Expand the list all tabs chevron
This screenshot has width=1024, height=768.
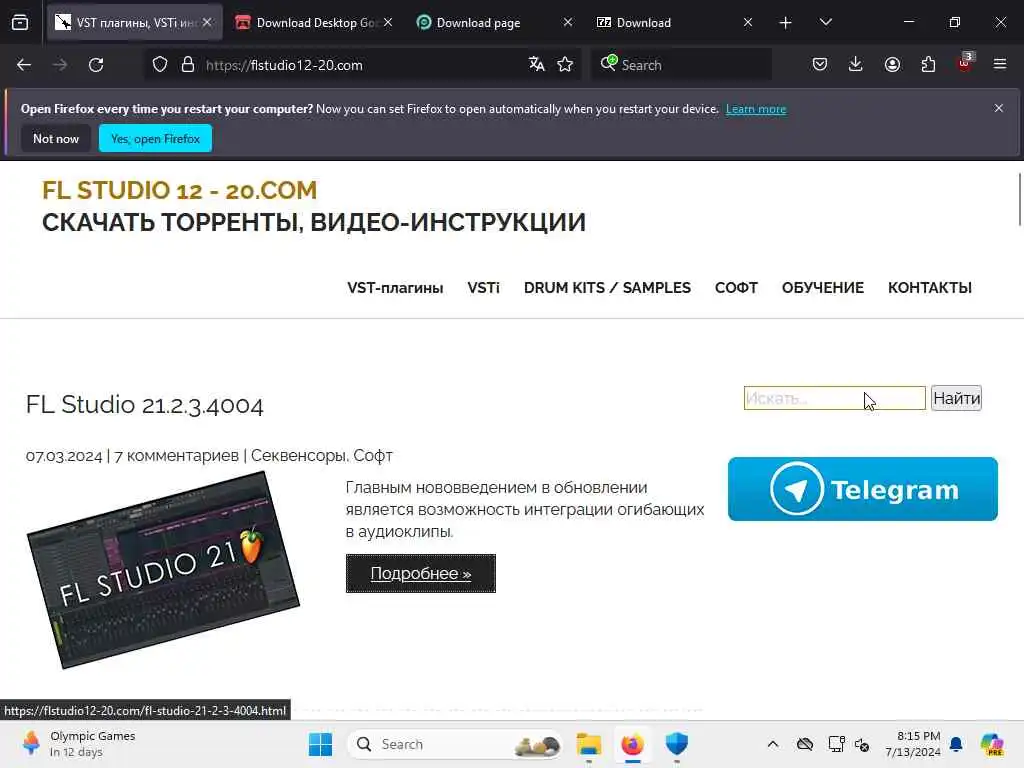(825, 23)
